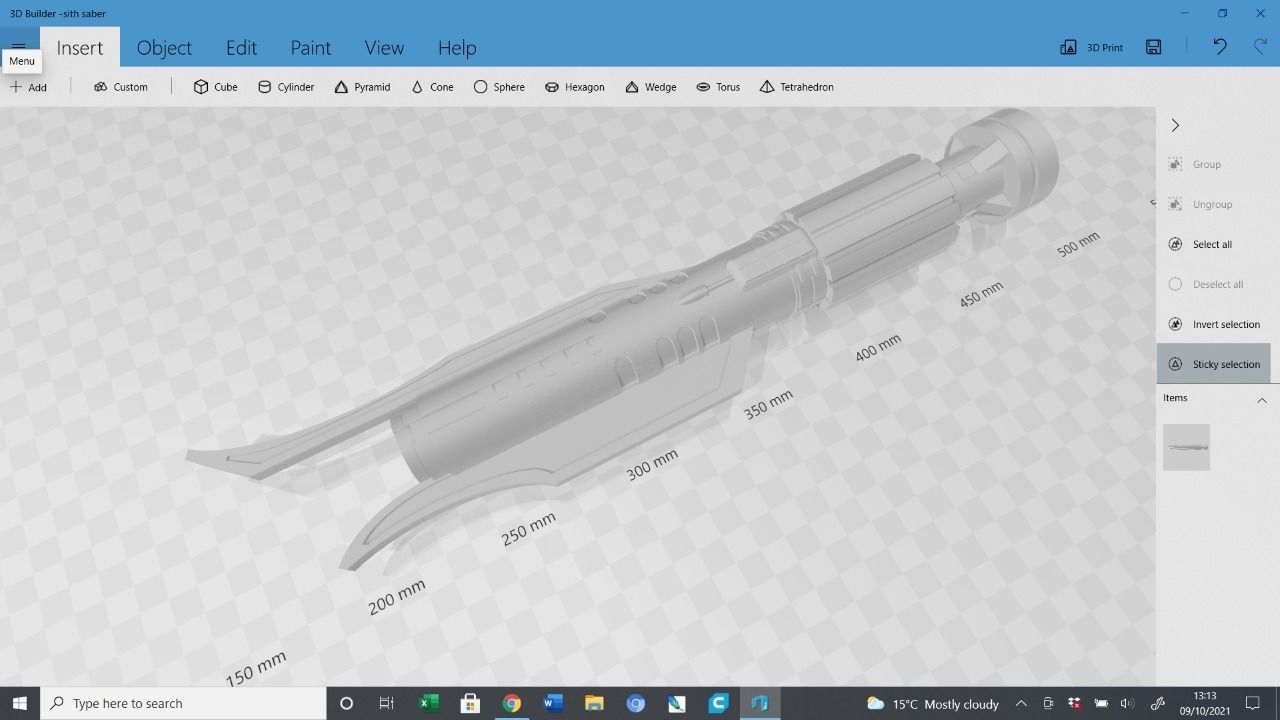Open the clock showing 13:13

[1204, 703]
